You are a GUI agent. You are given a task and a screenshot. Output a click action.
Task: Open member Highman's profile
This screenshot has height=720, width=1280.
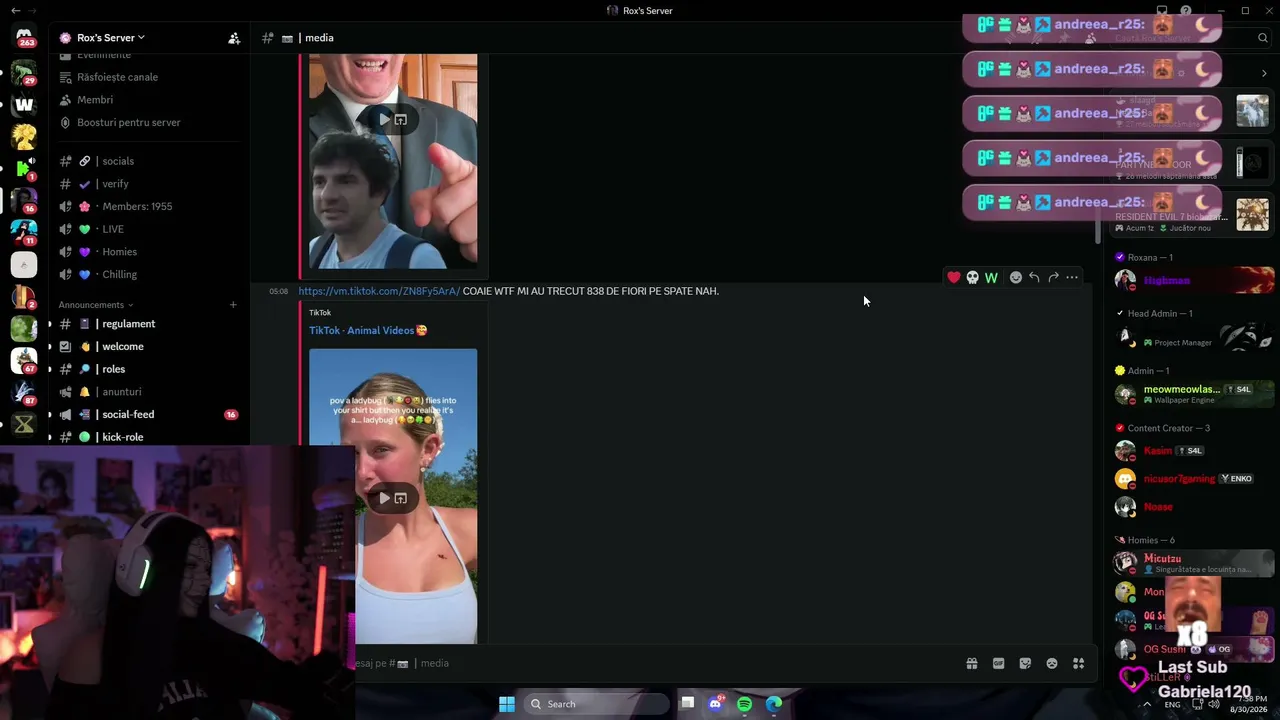coord(1194,281)
